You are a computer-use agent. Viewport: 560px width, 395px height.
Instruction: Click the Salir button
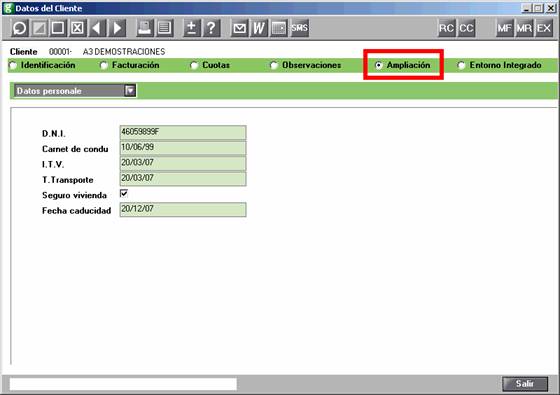(x=525, y=384)
